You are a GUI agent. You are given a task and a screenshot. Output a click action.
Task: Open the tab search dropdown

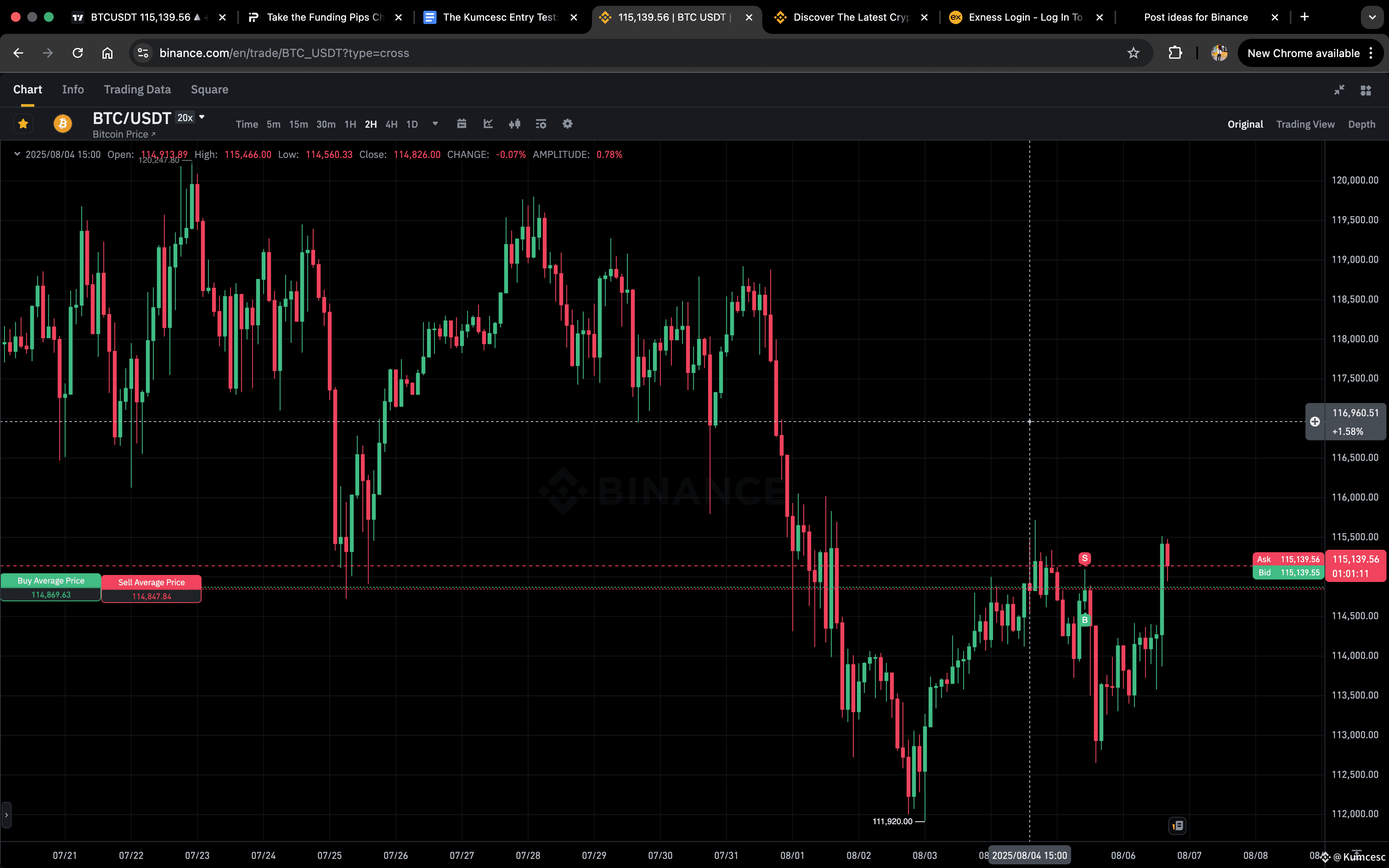pyautogui.click(x=1372, y=17)
